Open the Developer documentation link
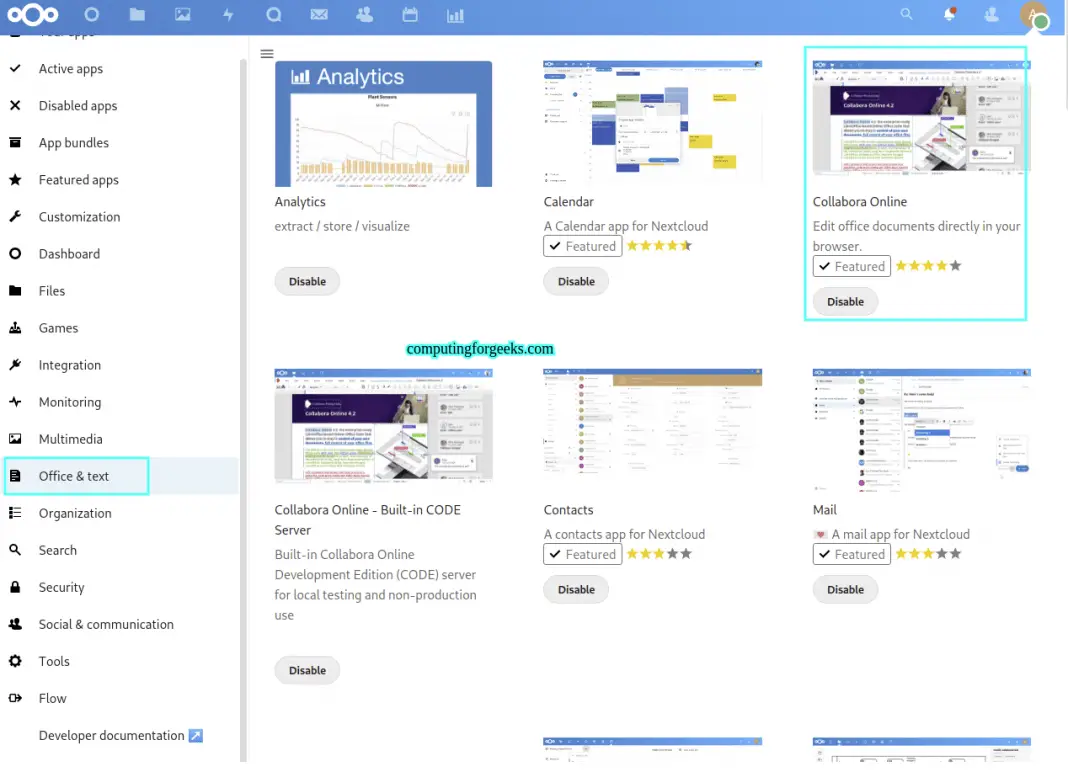 (x=112, y=735)
